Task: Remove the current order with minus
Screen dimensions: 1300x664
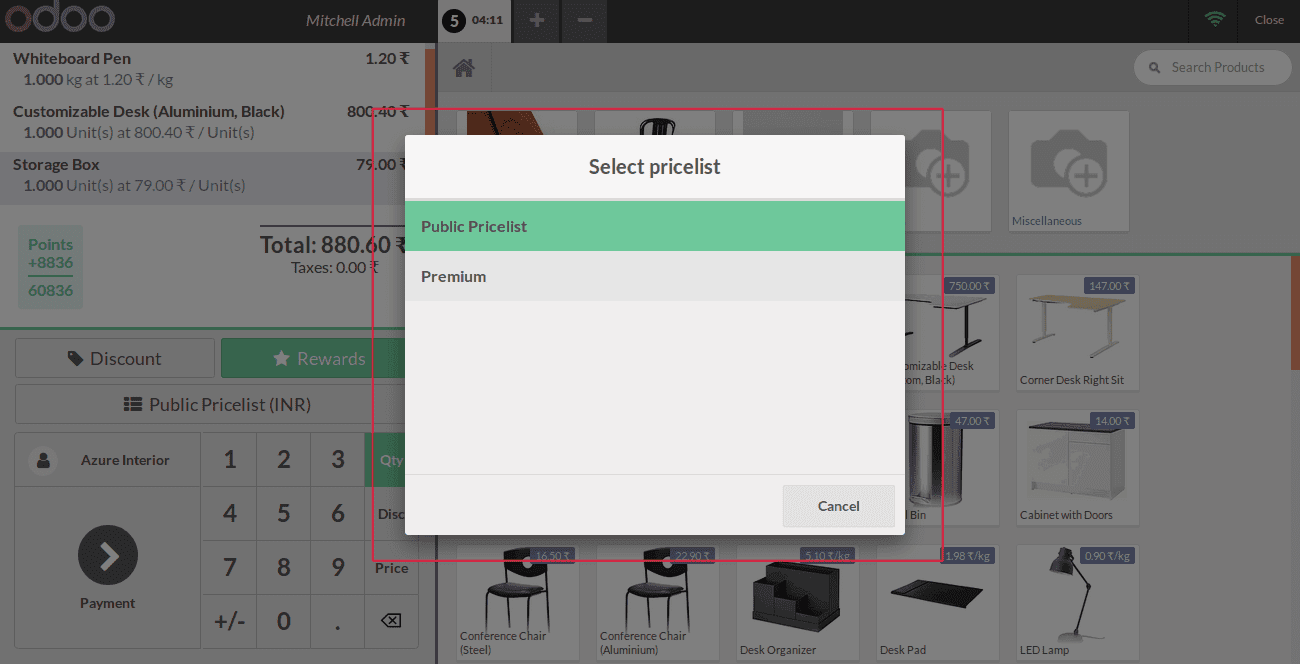Action: click(585, 20)
